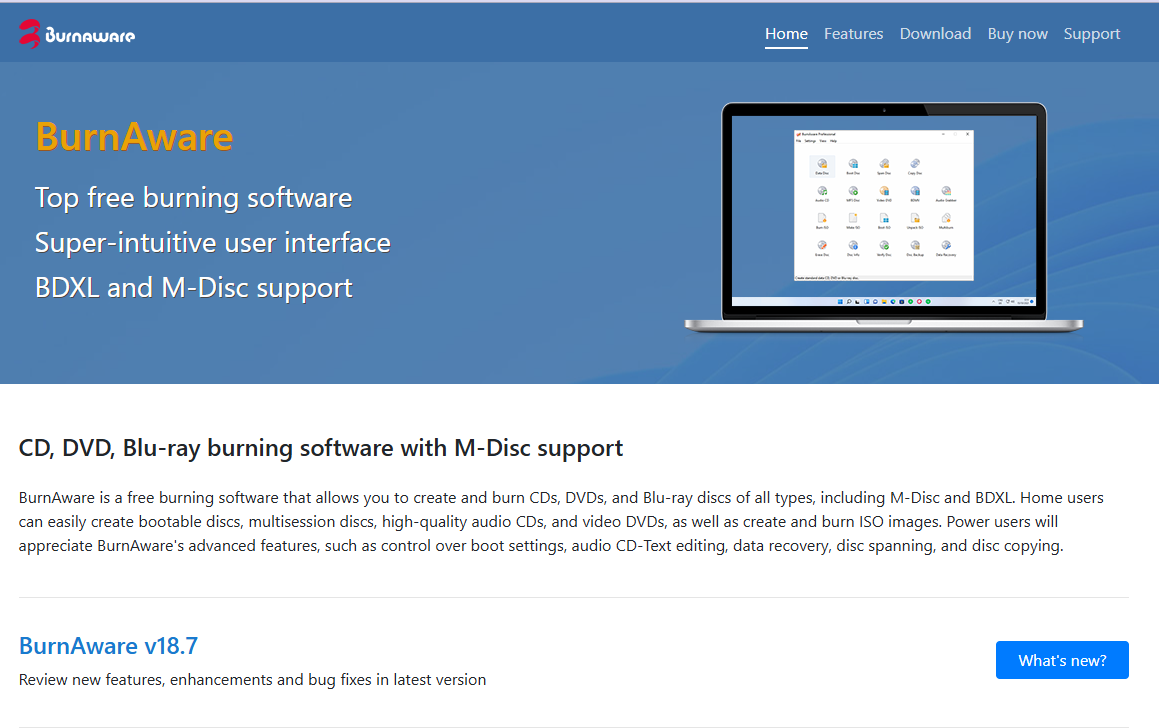The image size is (1159, 728).
Task: Click the Windows Start icon in the laptop taskbar
Action: click(840, 301)
